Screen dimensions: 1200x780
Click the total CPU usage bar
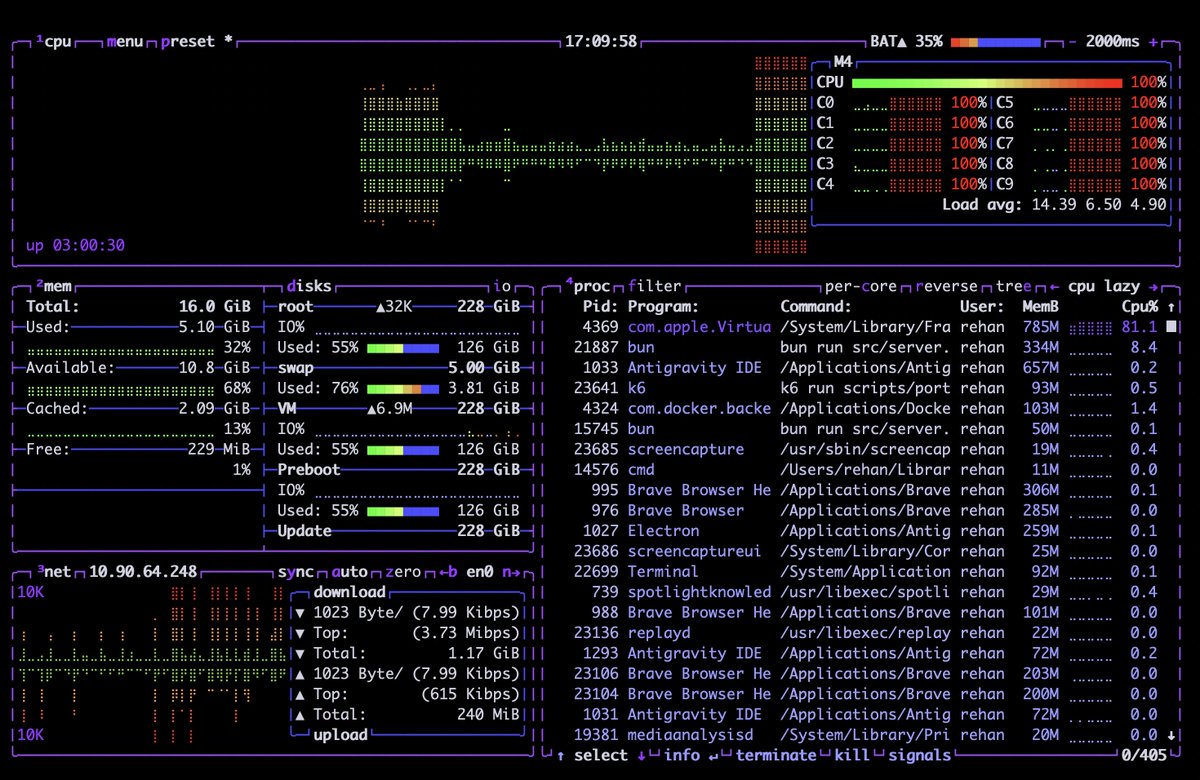(988, 82)
